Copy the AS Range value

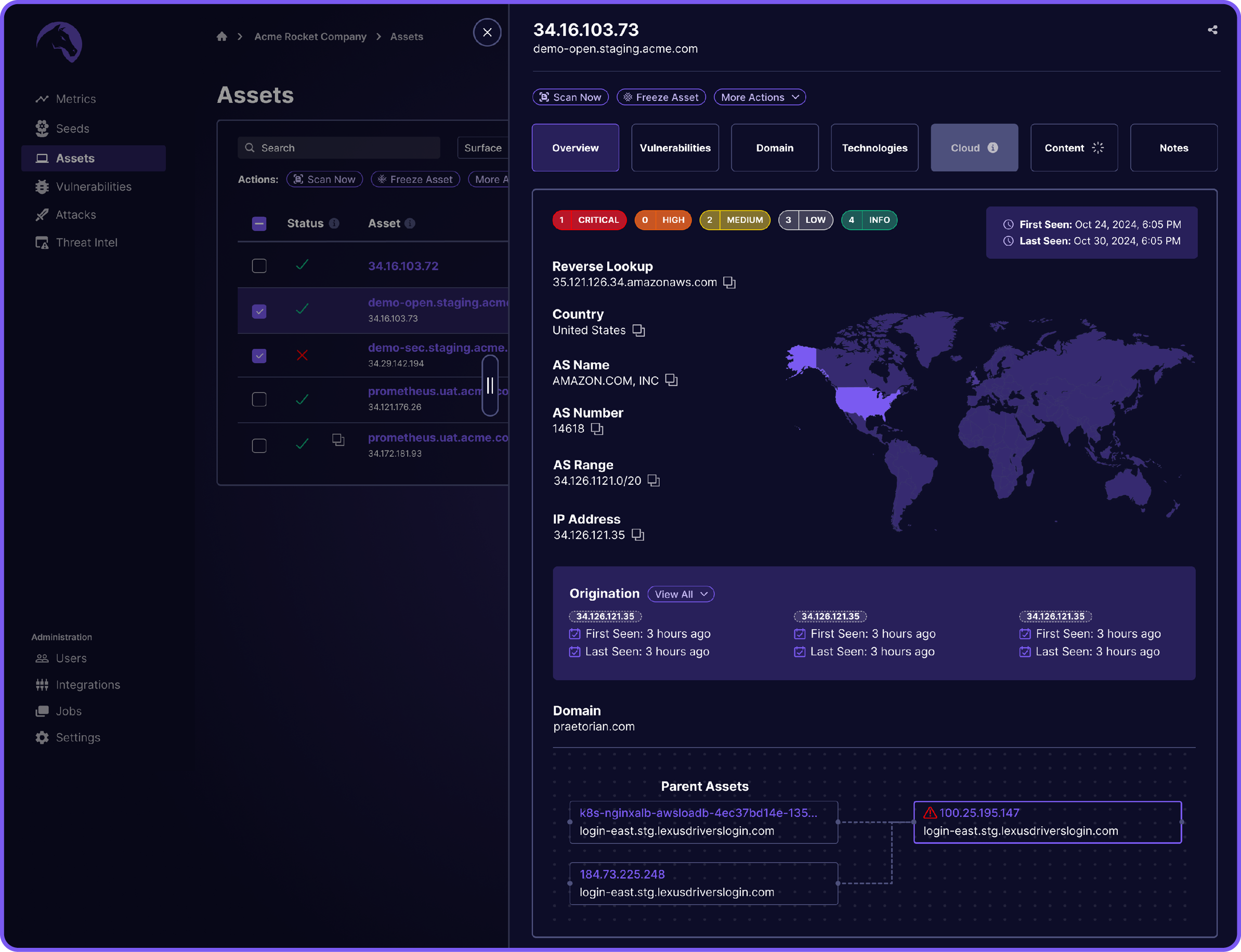pos(654,481)
